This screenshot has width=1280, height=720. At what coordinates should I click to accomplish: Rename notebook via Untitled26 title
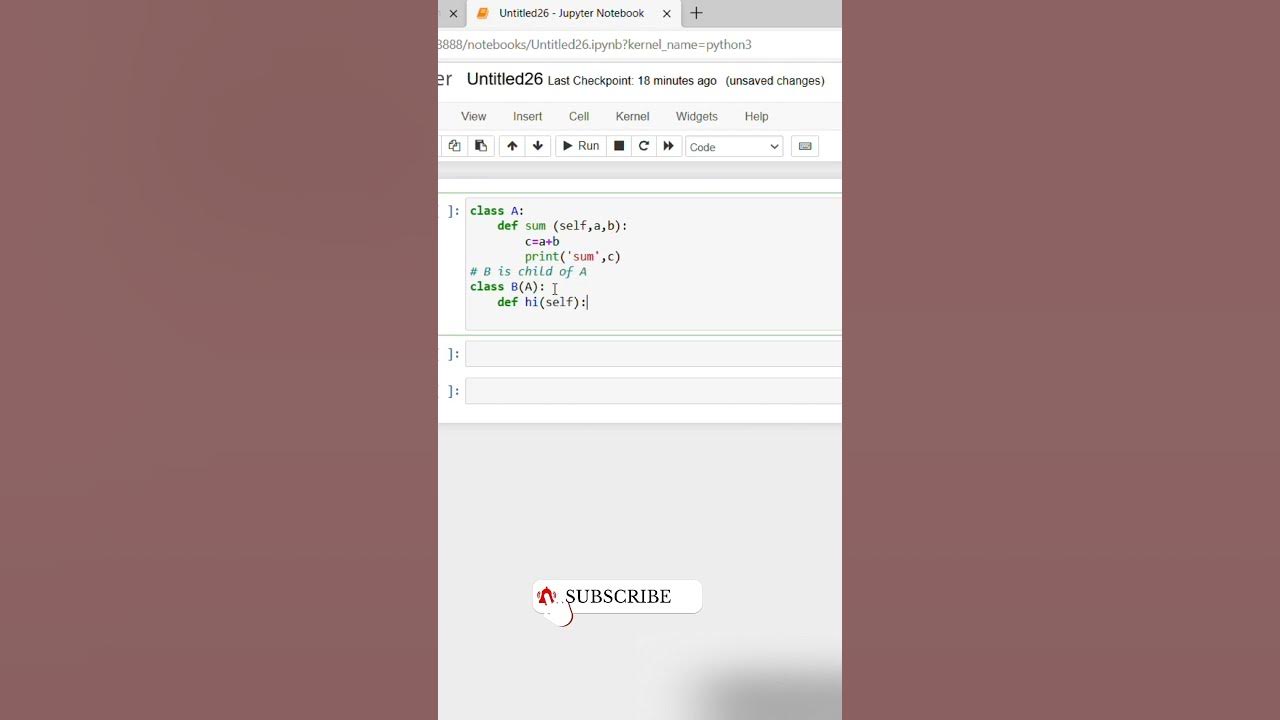pos(504,79)
